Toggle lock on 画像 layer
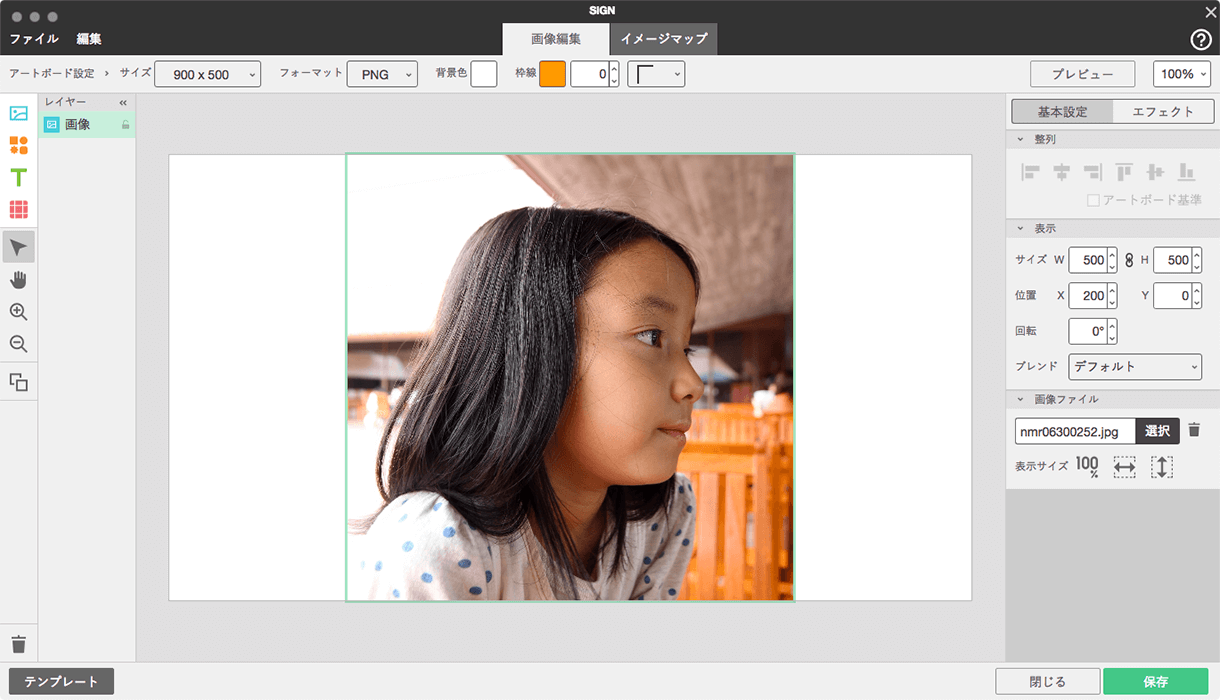Image resolution: width=1220 pixels, height=700 pixels. tap(125, 125)
